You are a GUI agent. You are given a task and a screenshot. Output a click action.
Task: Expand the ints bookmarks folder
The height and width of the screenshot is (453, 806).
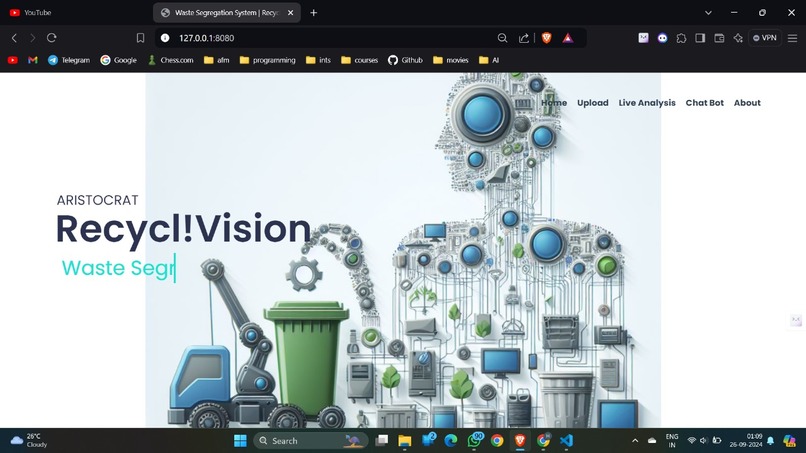point(318,60)
